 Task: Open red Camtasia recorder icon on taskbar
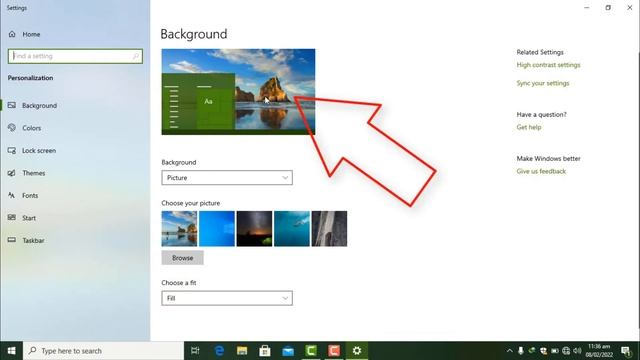click(334, 351)
